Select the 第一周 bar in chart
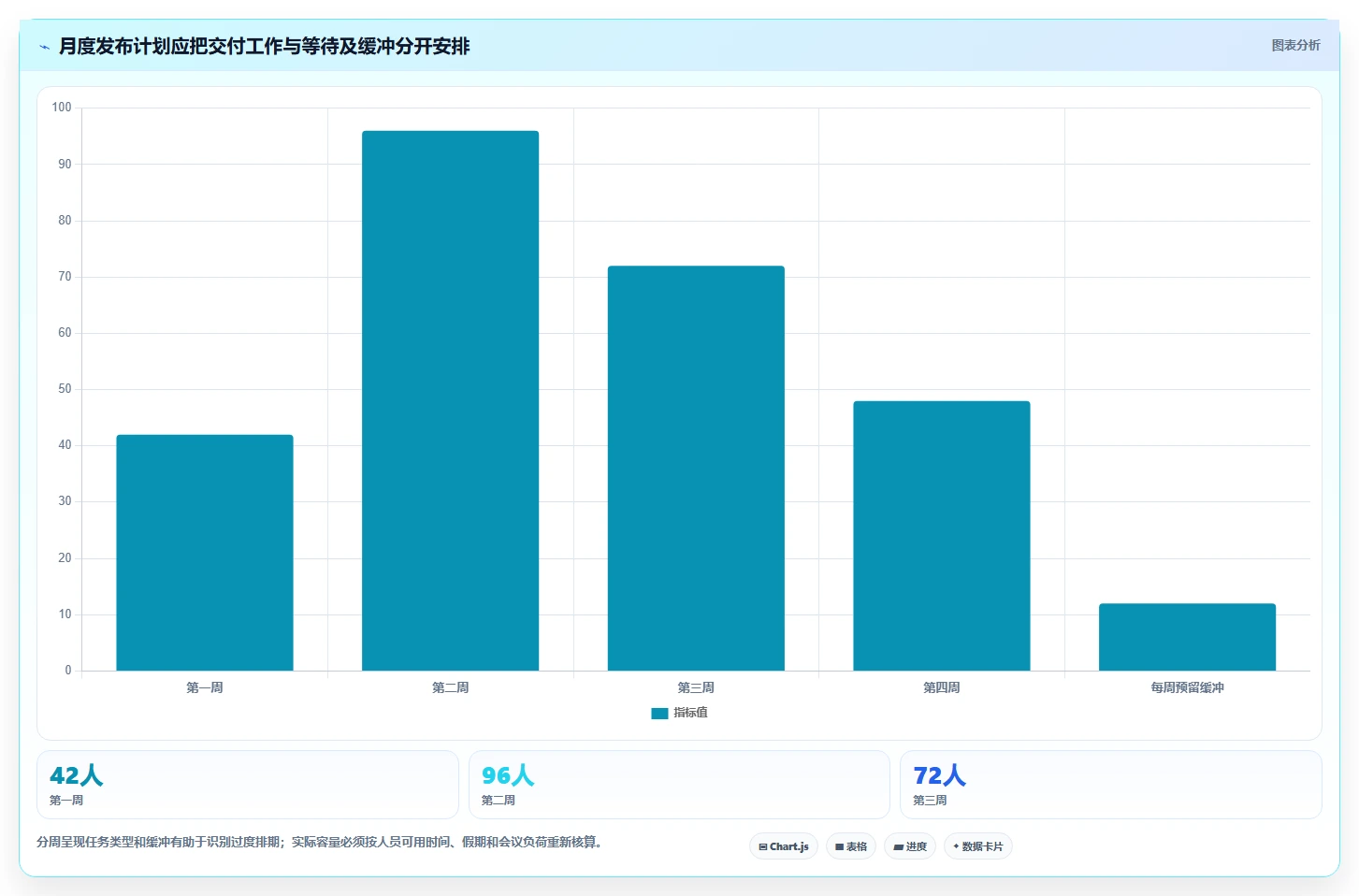This screenshot has width=1359, height=896. coord(205,553)
